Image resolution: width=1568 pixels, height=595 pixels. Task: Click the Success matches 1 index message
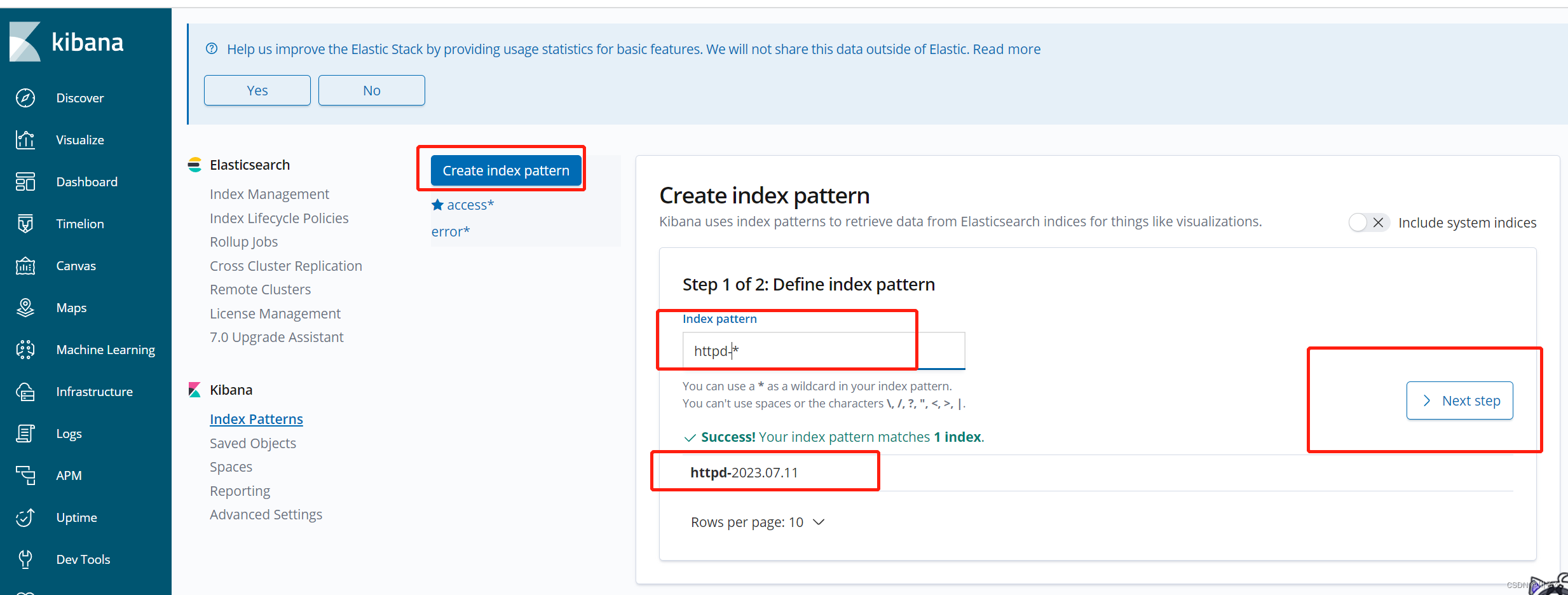click(834, 437)
